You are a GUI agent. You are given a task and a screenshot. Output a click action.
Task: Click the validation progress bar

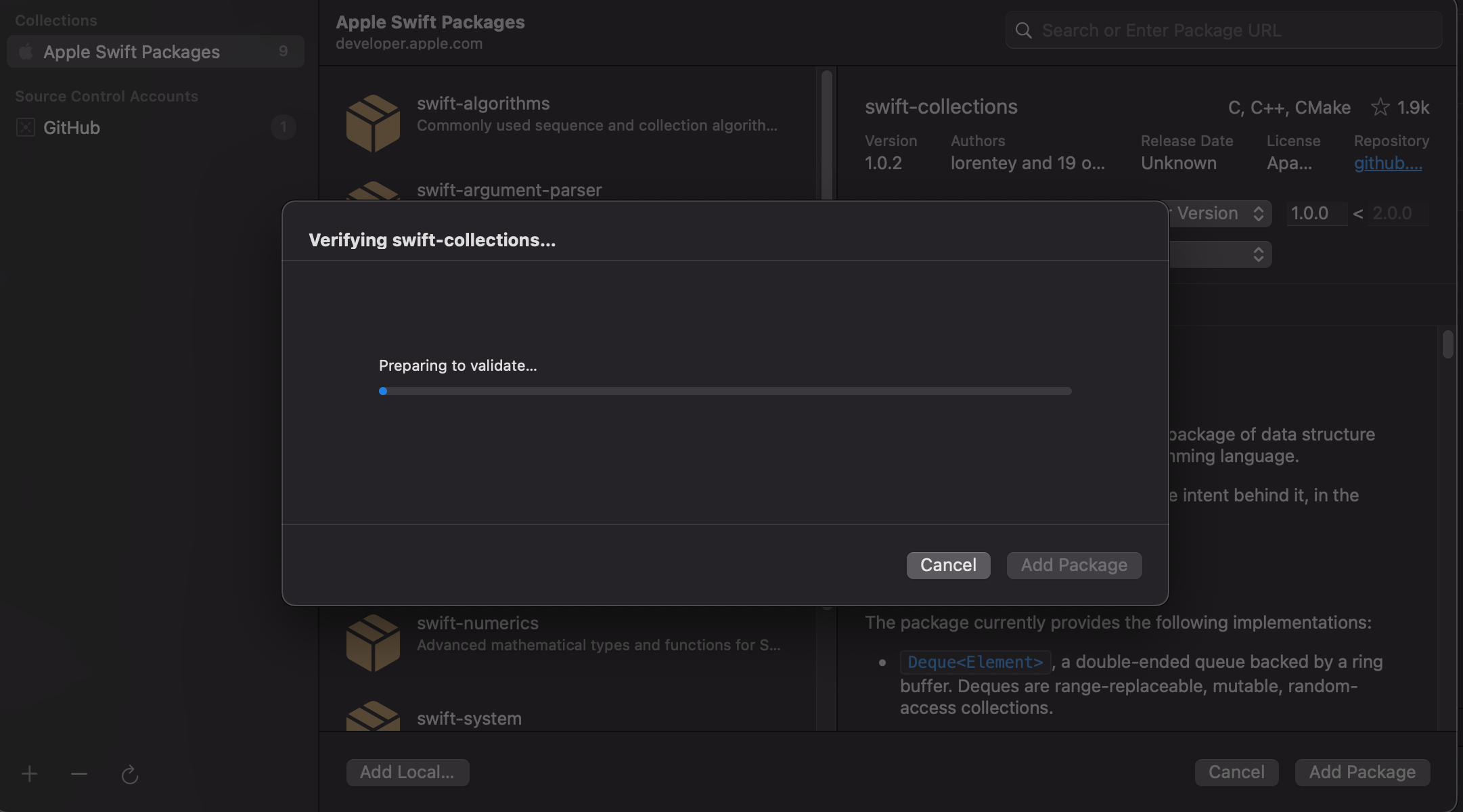(x=725, y=391)
